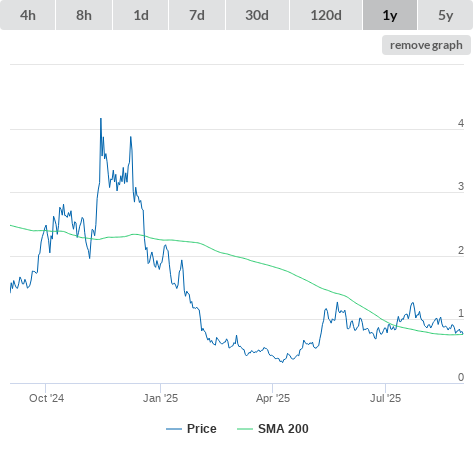This screenshot has width=474, height=455.
Task: Click the y-axis label 4
Action: click(461, 123)
